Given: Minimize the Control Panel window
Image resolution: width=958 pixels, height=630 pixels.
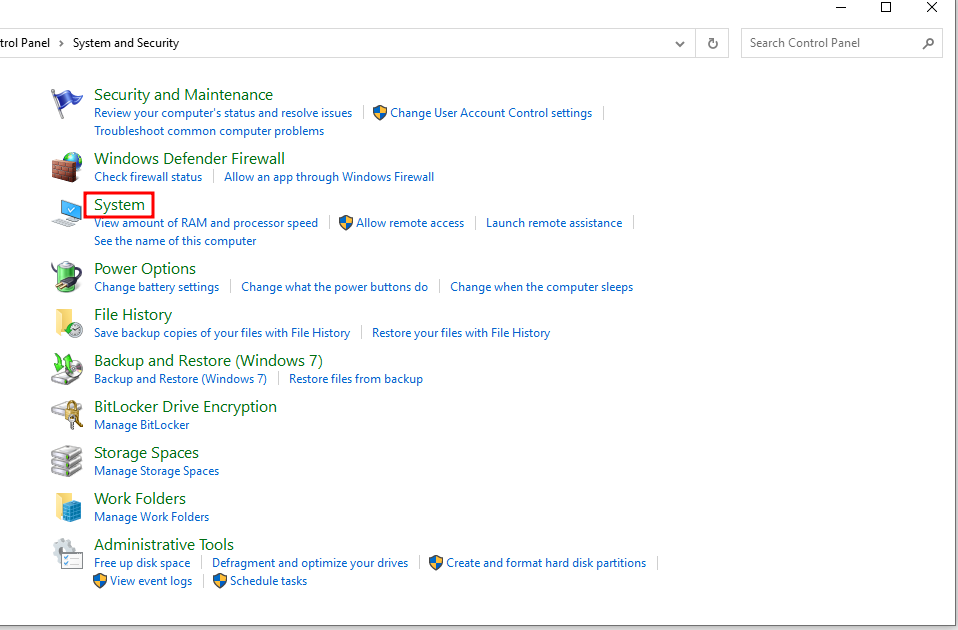Looking at the screenshot, I should pos(841,7).
